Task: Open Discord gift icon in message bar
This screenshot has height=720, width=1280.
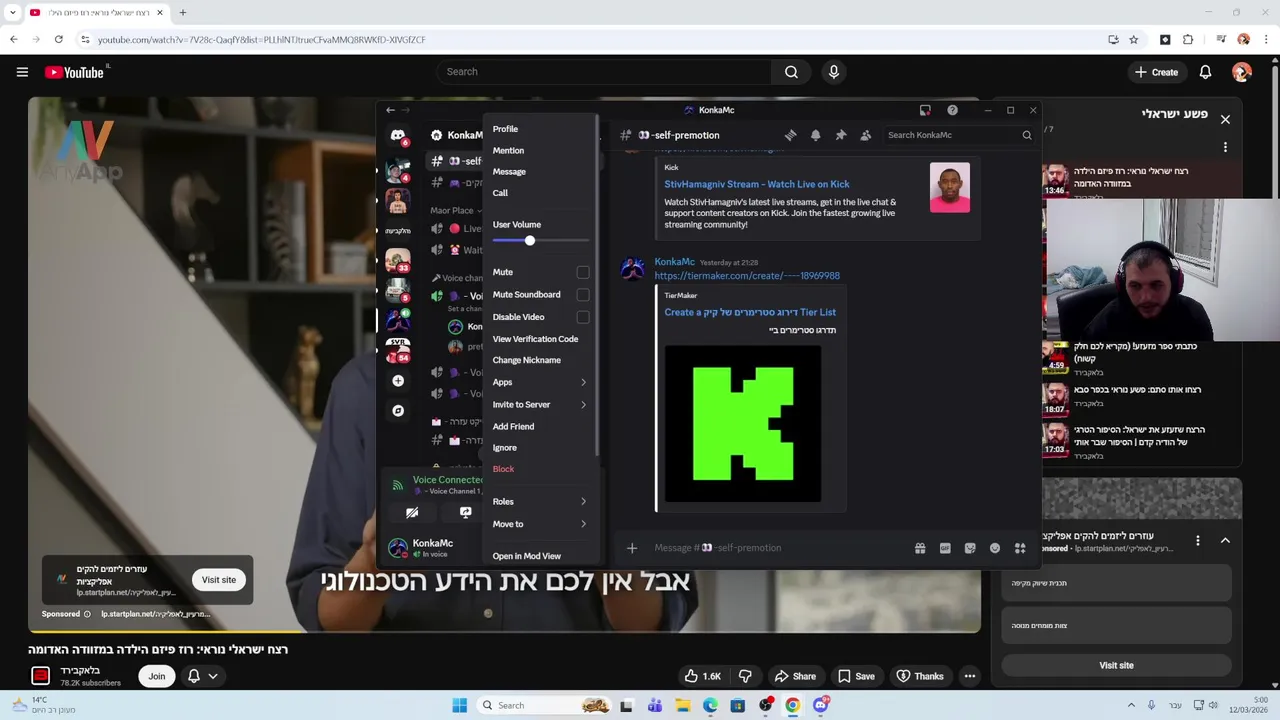Action: point(920,548)
